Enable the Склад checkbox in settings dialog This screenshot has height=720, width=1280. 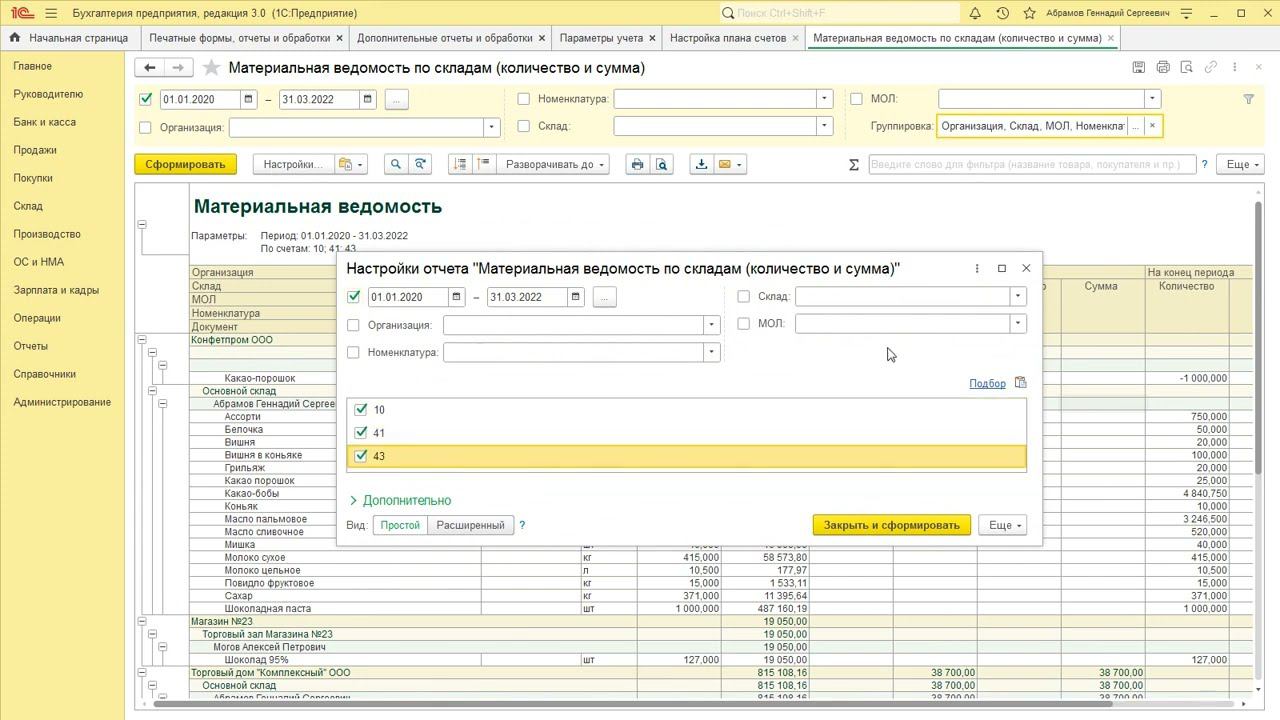tap(743, 297)
